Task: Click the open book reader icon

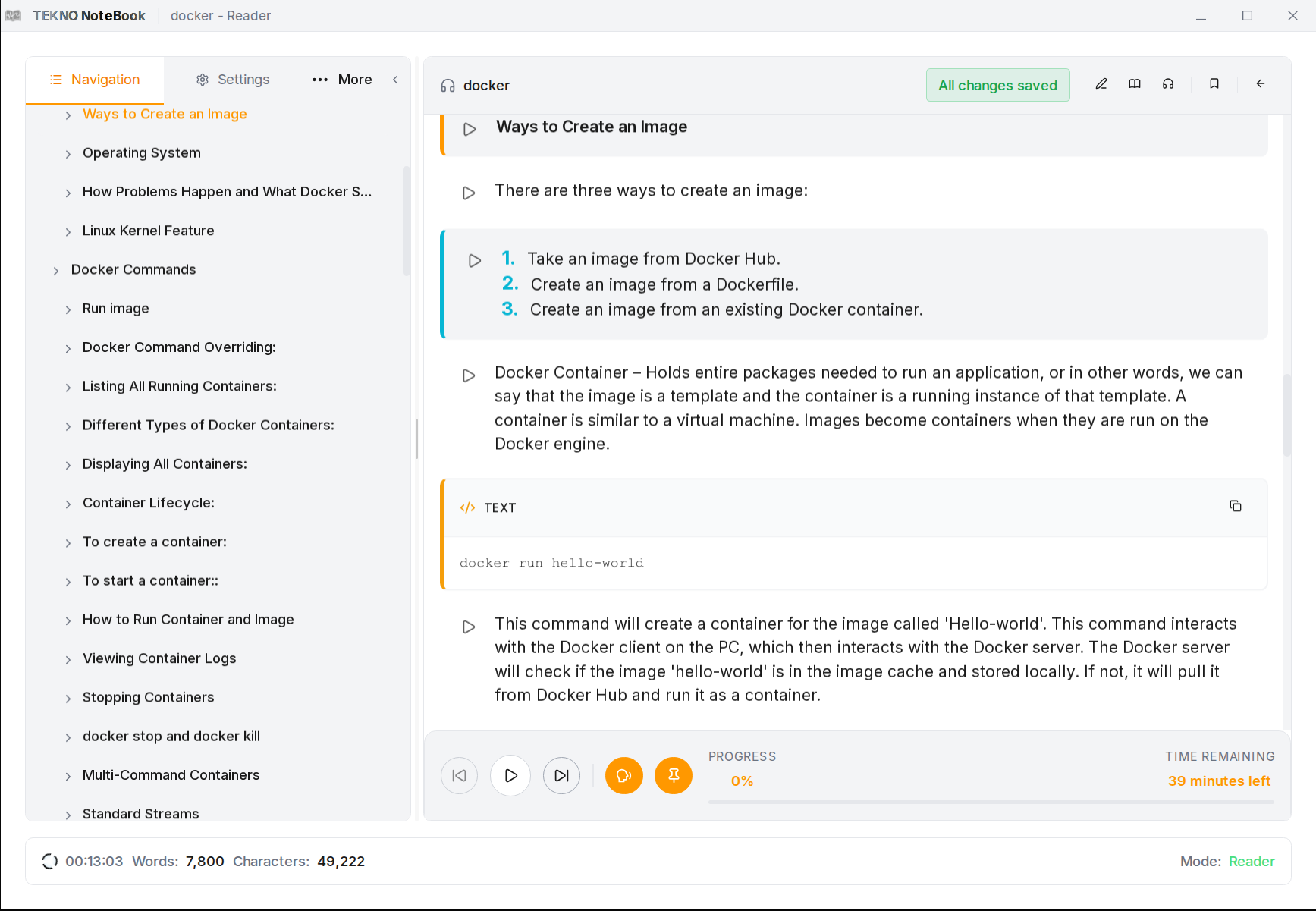Action: pos(1135,84)
